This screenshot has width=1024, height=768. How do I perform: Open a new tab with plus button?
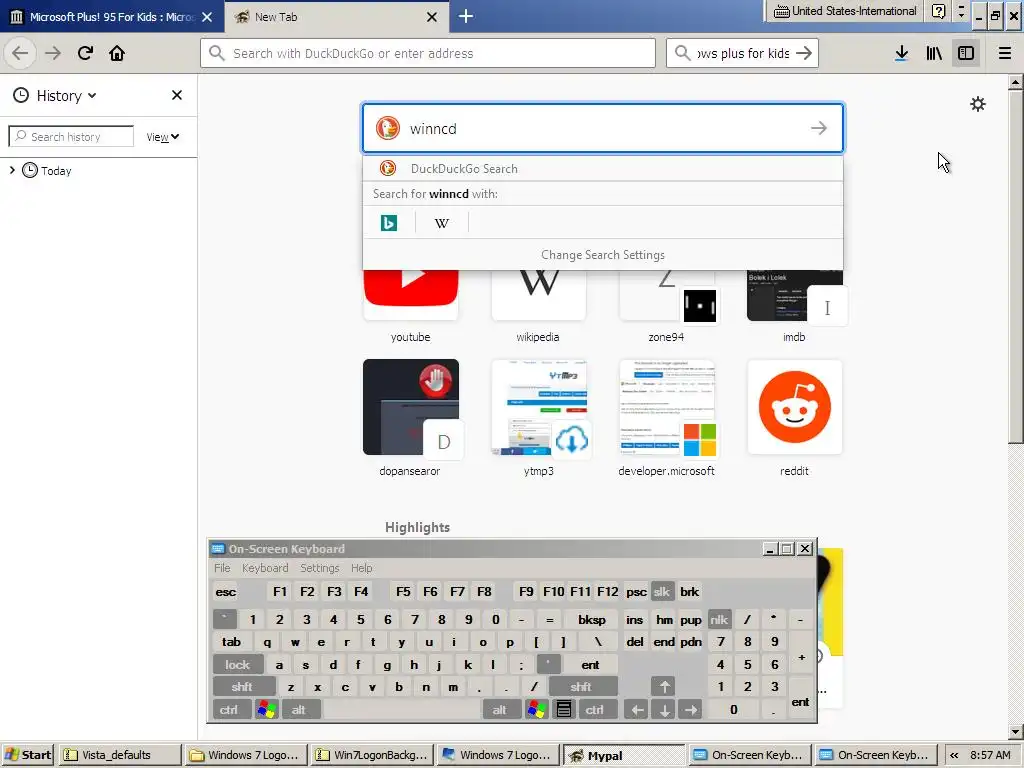pyautogui.click(x=466, y=16)
